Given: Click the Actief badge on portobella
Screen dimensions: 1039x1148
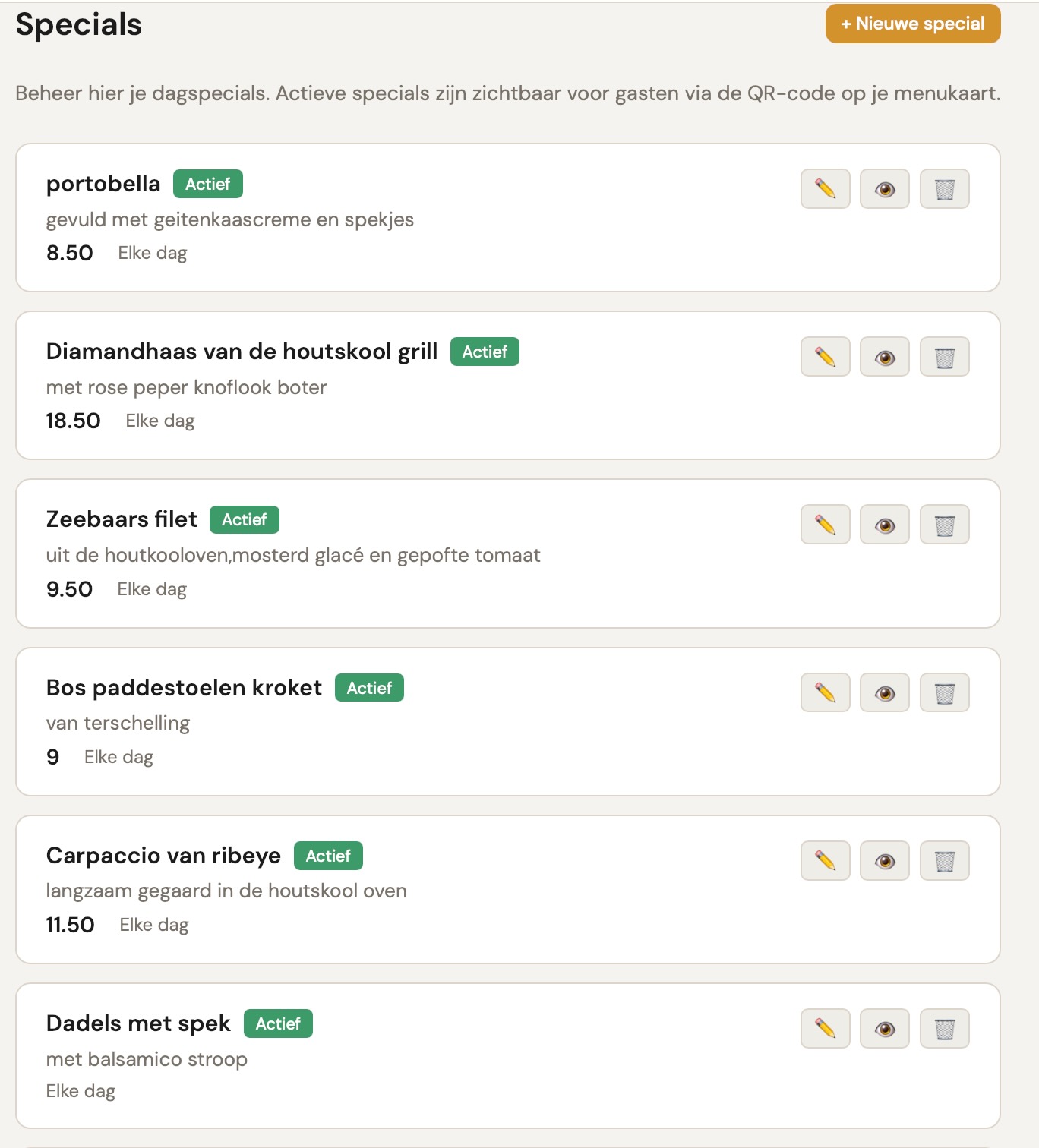Looking at the screenshot, I should (207, 184).
